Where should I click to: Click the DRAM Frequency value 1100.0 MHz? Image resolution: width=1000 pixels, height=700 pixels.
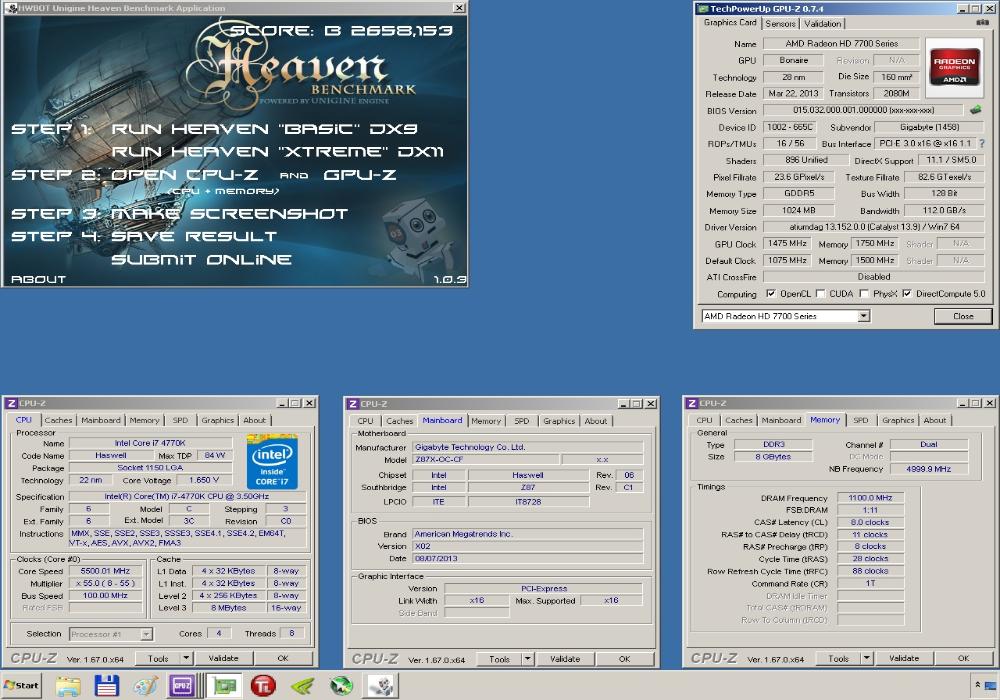870,497
